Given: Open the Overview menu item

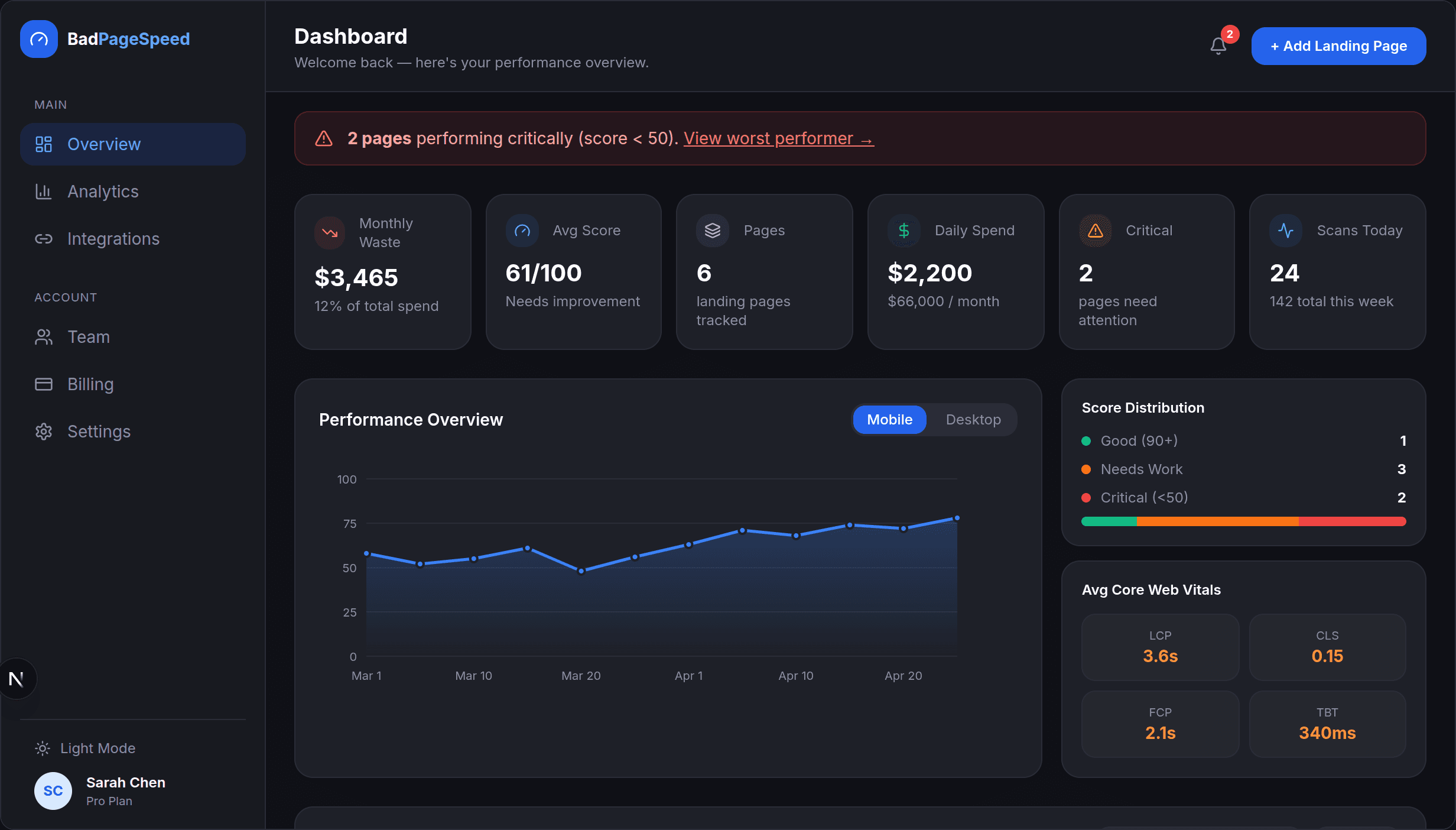Looking at the screenshot, I should pyautogui.click(x=133, y=144).
